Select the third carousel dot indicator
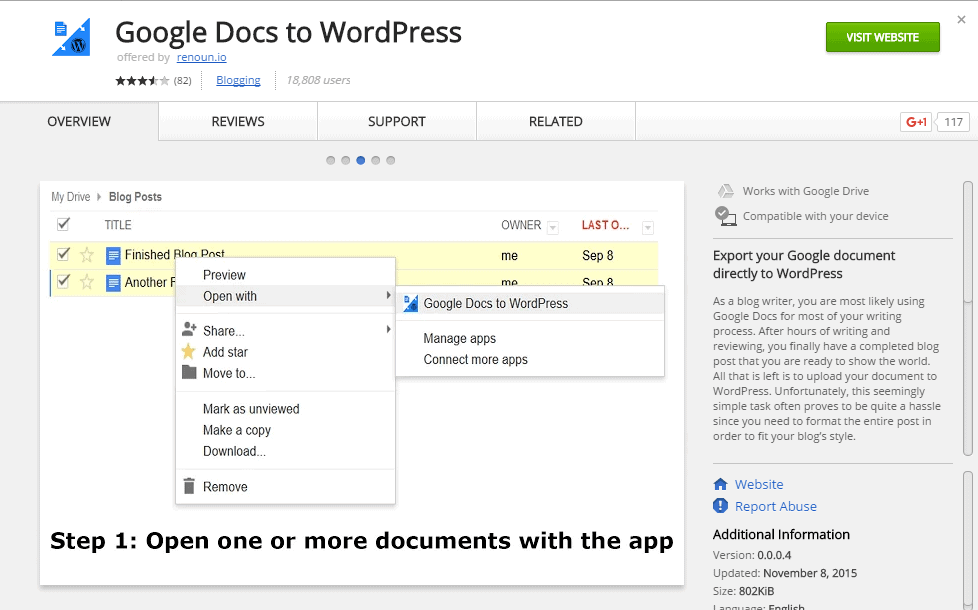 click(360, 160)
